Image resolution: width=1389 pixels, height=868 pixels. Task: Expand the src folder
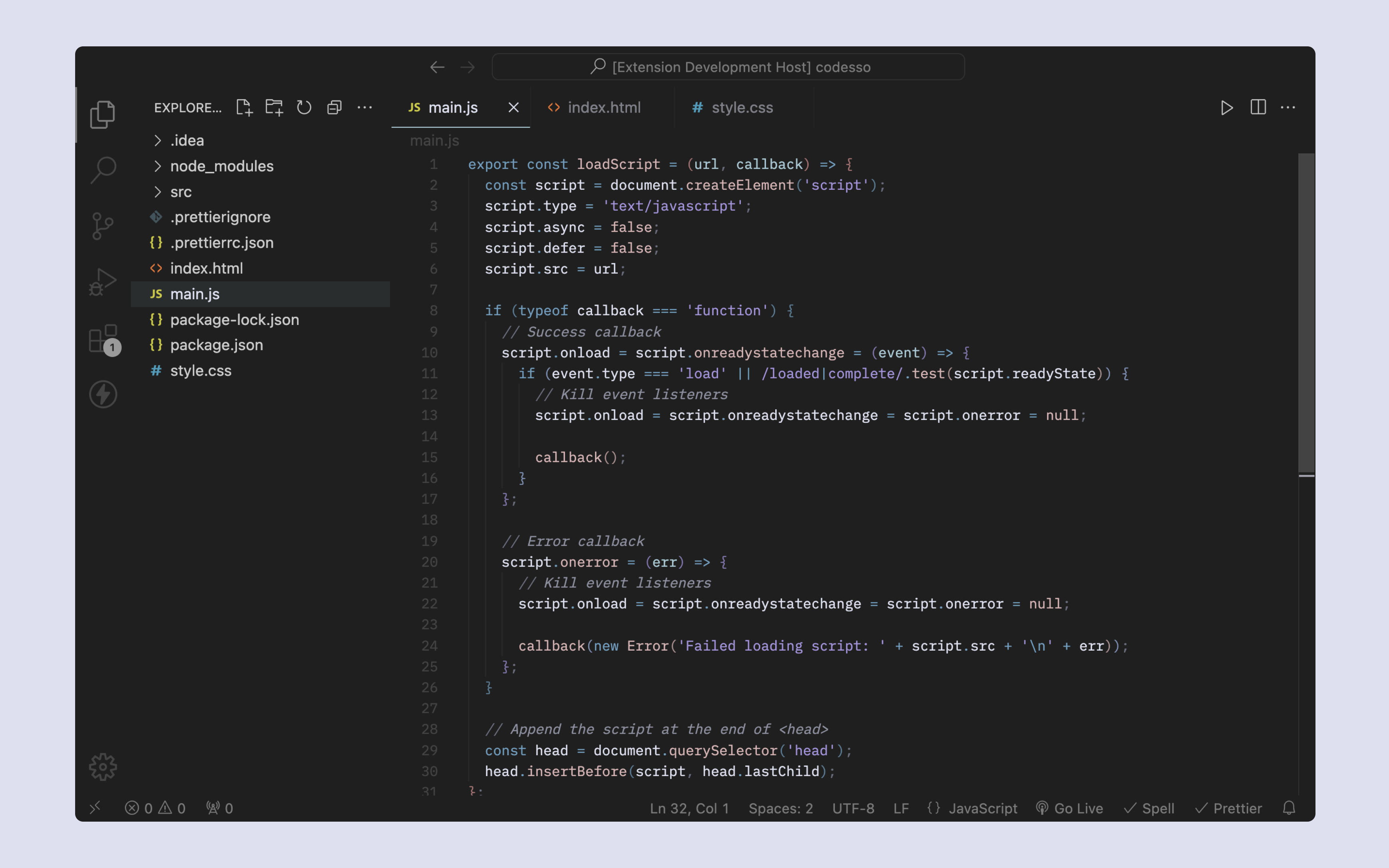pyautogui.click(x=180, y=192)
